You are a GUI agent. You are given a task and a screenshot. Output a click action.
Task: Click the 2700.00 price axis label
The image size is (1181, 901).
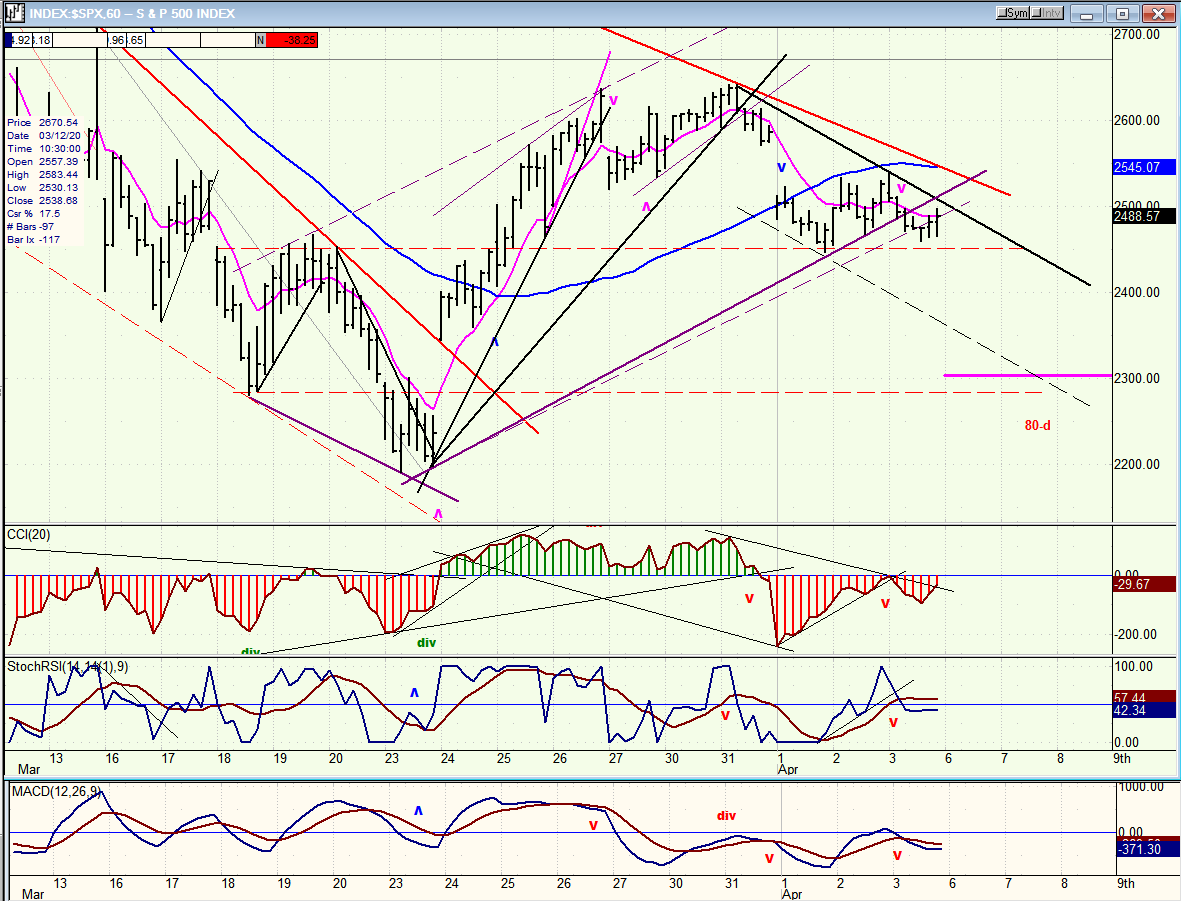click(1137, 35)
